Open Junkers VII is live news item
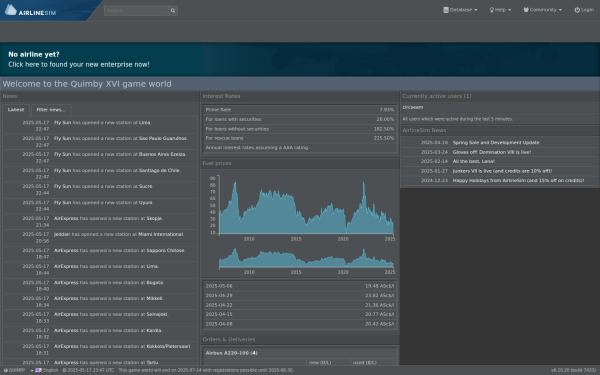The image size is (600, 375). pos(502,171)
